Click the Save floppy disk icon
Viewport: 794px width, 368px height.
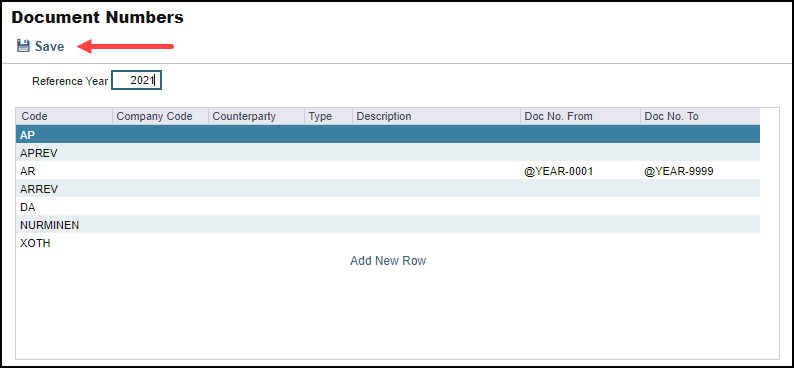pos(23,46)
